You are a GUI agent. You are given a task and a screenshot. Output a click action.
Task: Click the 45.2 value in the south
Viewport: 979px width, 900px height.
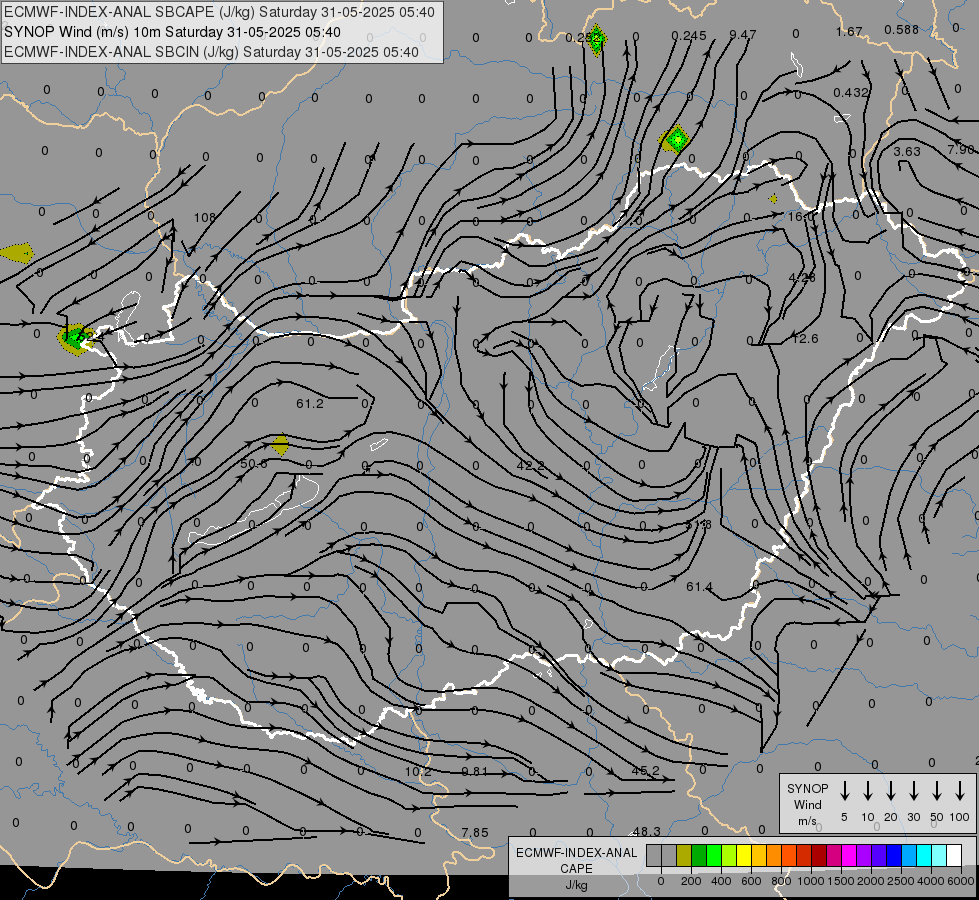646,770
